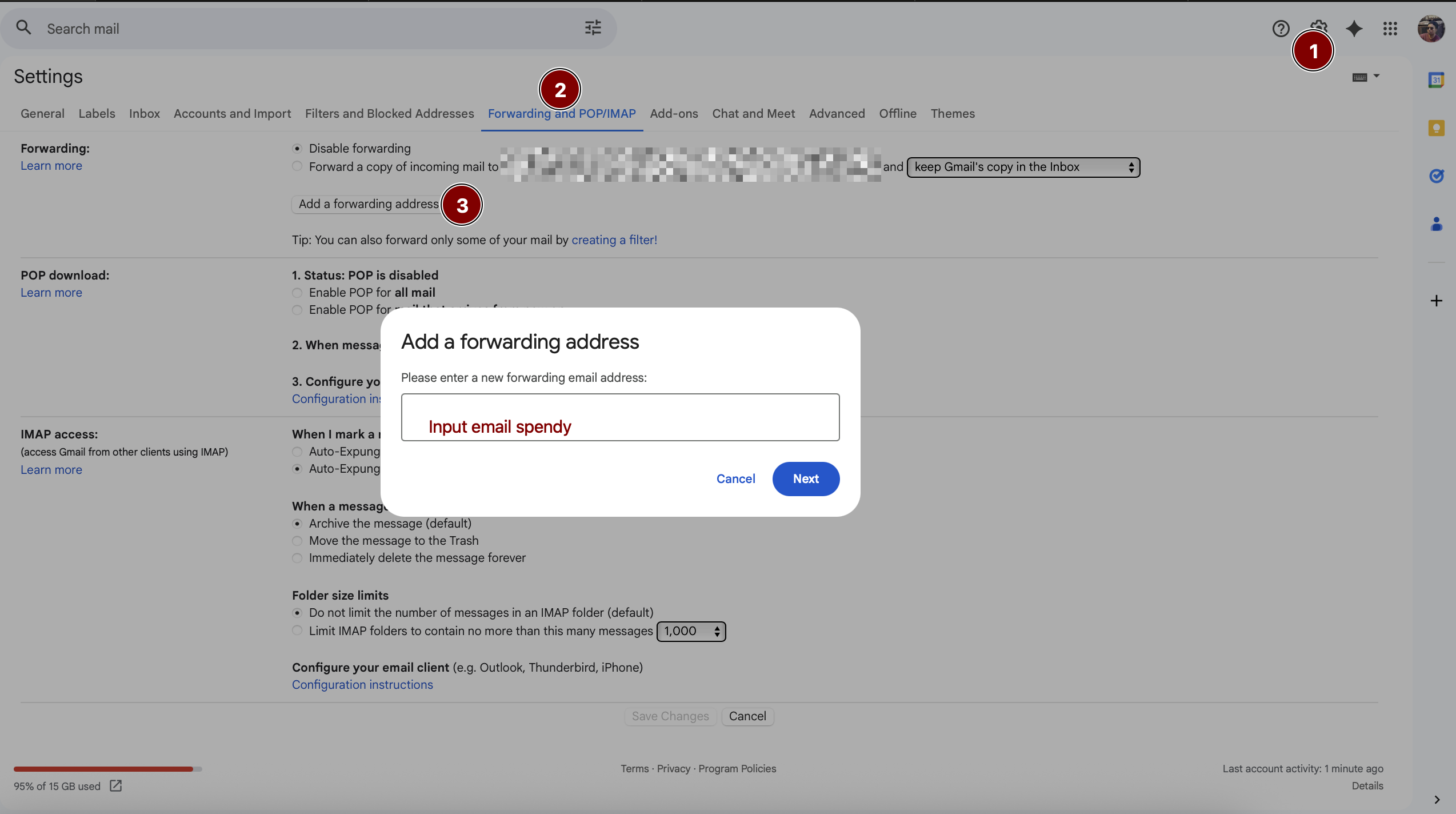Click the forwarding email address input field
This screenshot has width=1456, height=814.
pos(620,417)
